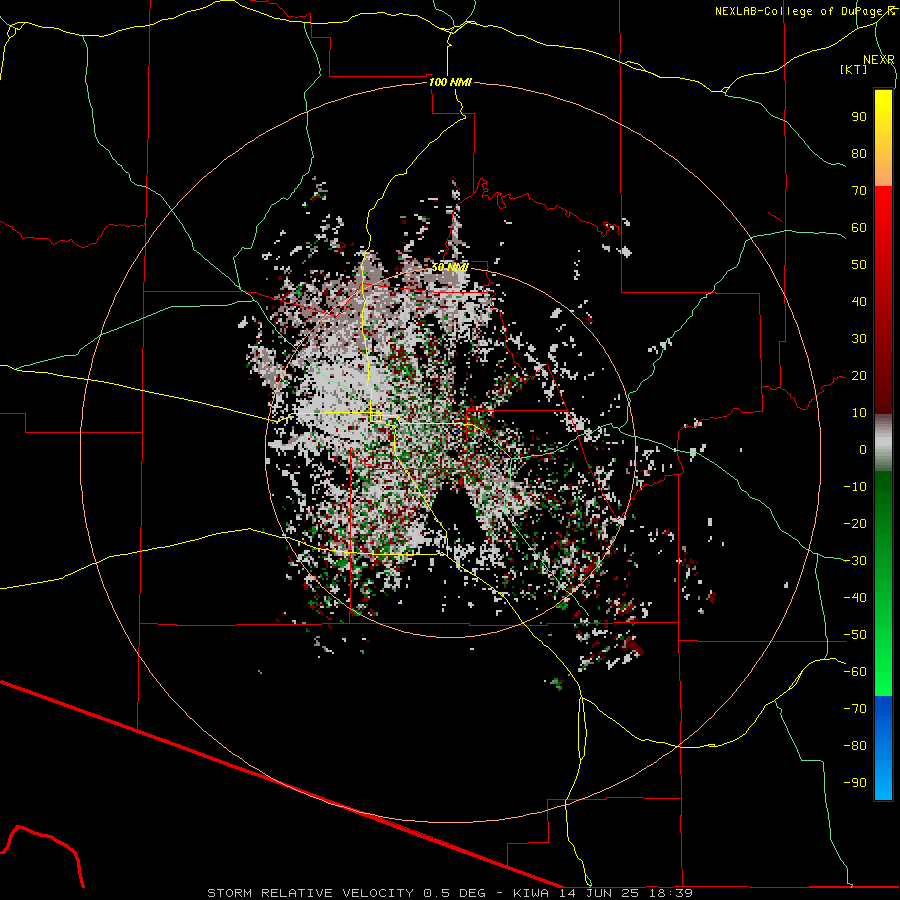Pick the yellow-orange segment of the velocity colorbar
The width and height of the screenshot is (900, 900).
click(x=883, y=138)
